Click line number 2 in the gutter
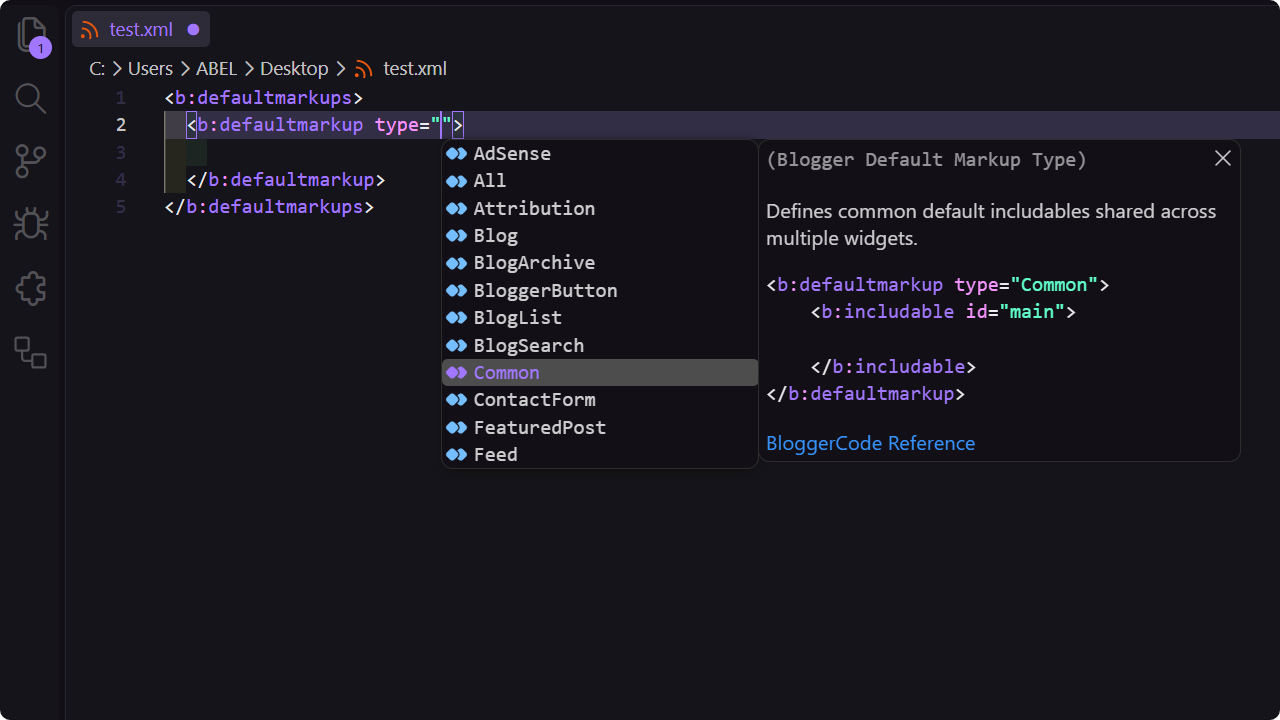The image size is (1280, 720). click(x=121, y=125)
